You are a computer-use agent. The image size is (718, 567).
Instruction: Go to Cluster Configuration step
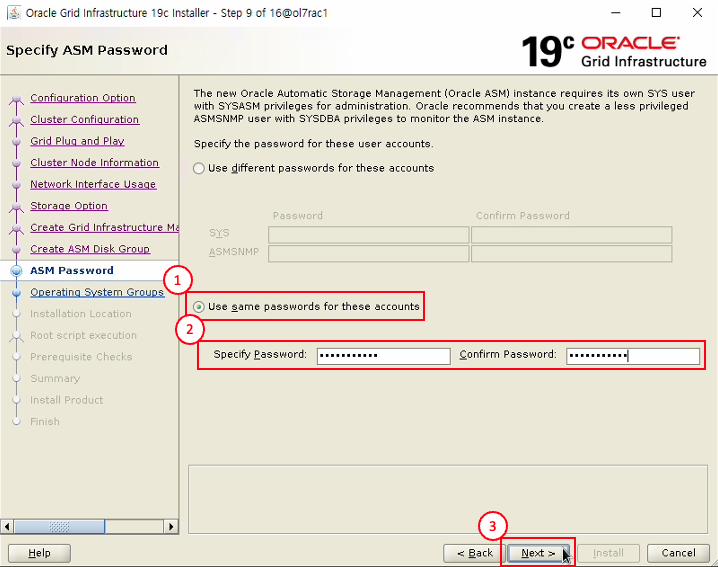click(85, 119)
